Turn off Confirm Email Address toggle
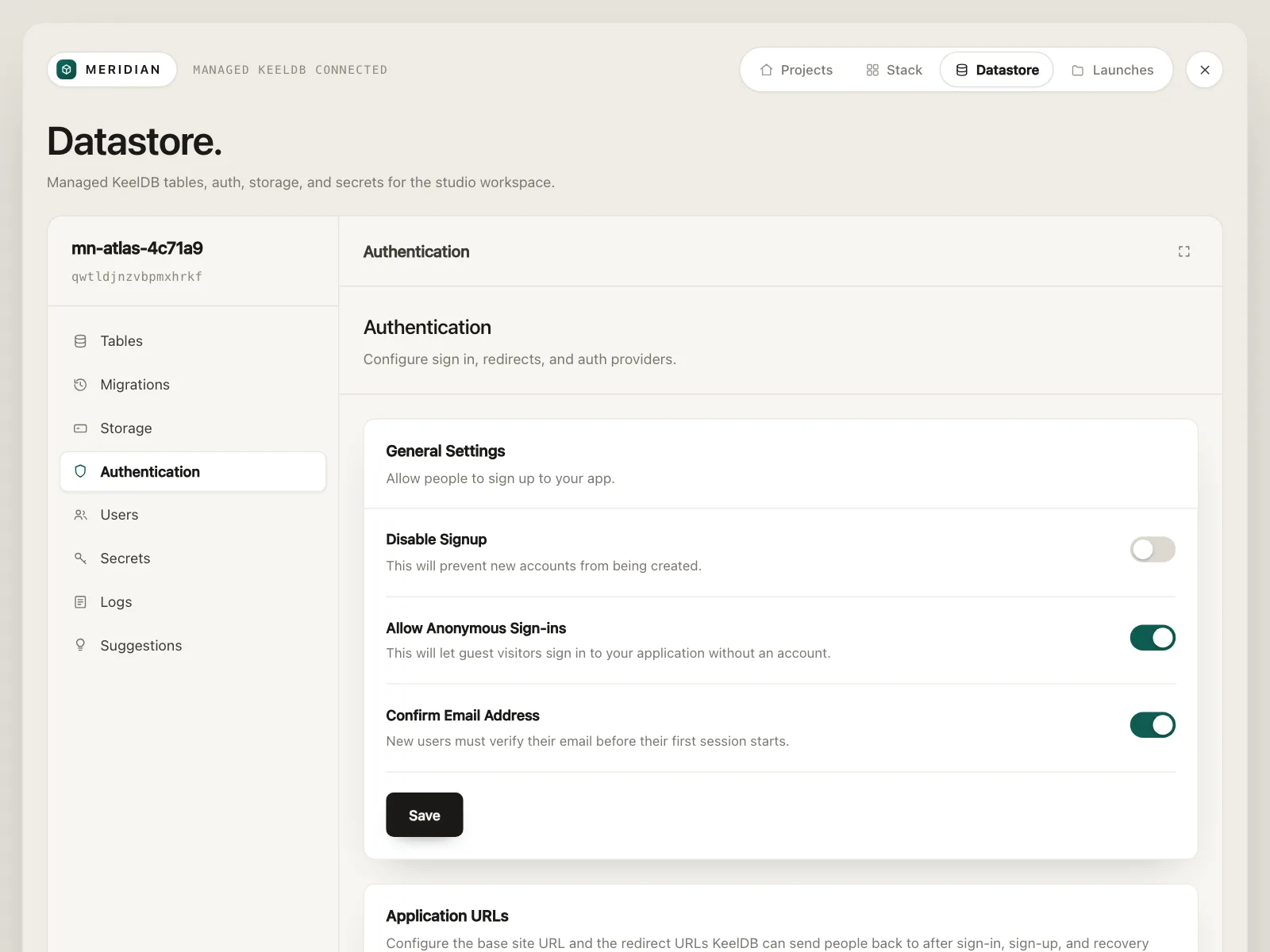 coord(1153,725)
